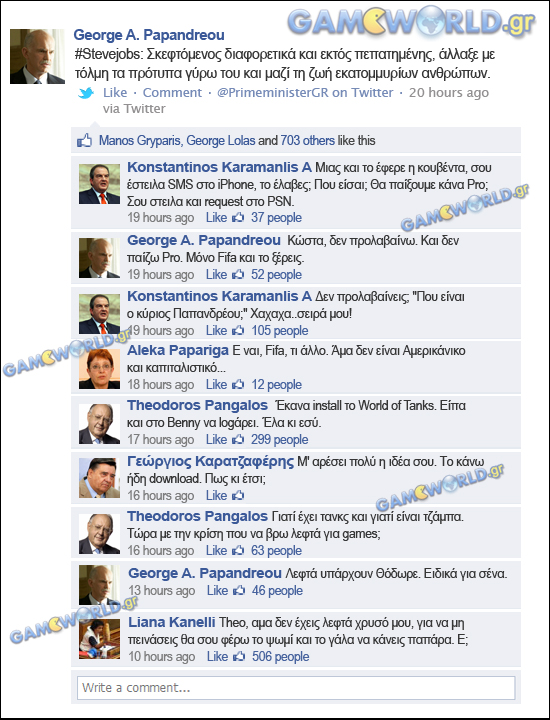The height and width of the screenshot is (720, 550).
Task: Like the main Stevejobs post
Action: coord(115,92)
